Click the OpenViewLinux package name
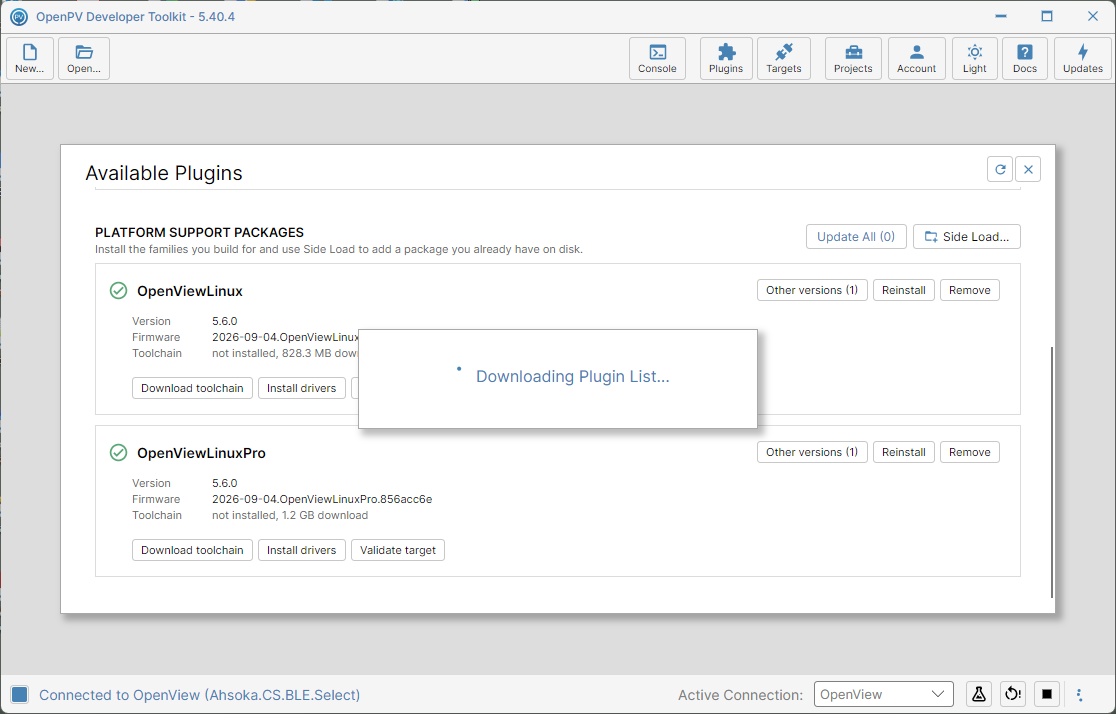1116x714 pixels. [190, 290]
